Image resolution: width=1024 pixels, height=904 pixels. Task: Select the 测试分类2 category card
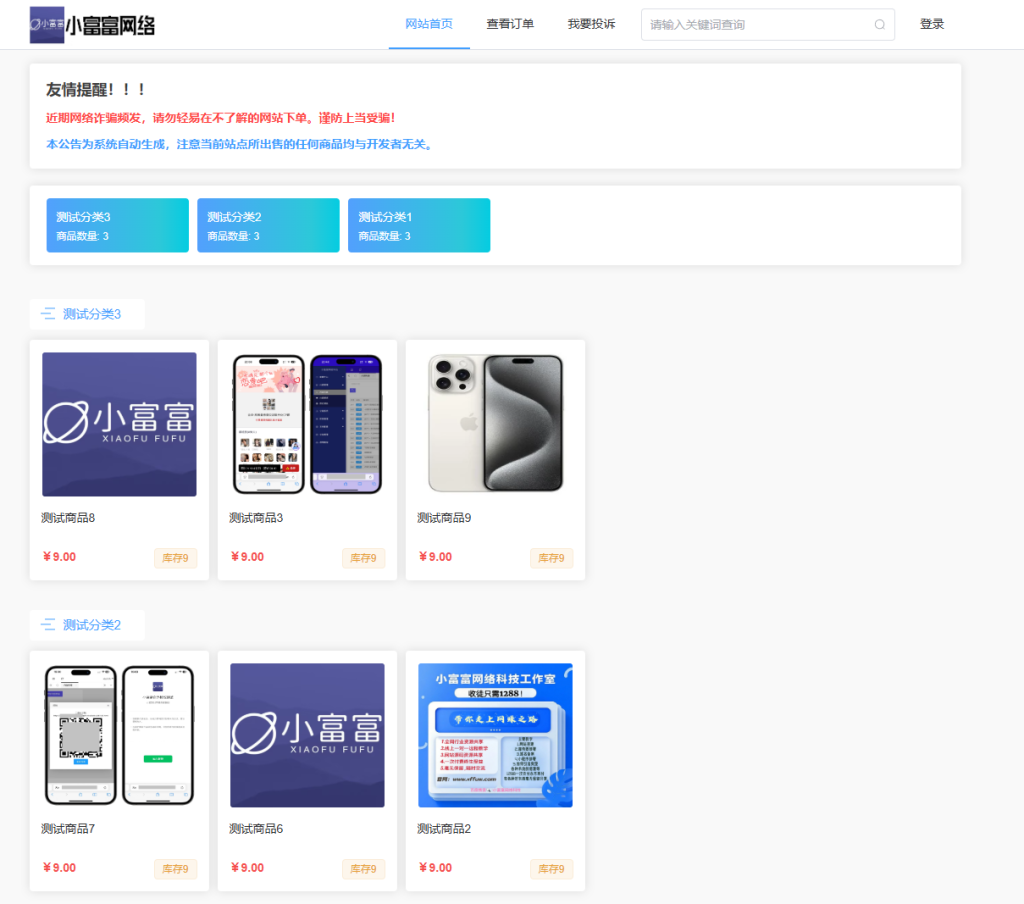click(x=268, y=225)
